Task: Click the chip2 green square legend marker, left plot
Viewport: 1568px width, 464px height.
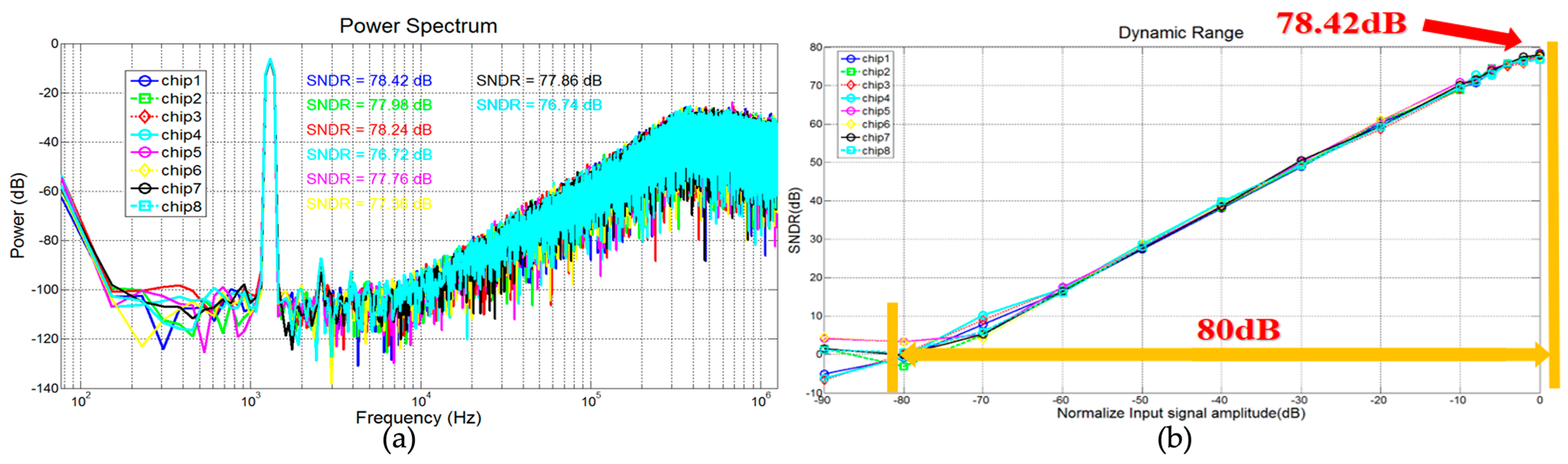Action: point(145,99)
